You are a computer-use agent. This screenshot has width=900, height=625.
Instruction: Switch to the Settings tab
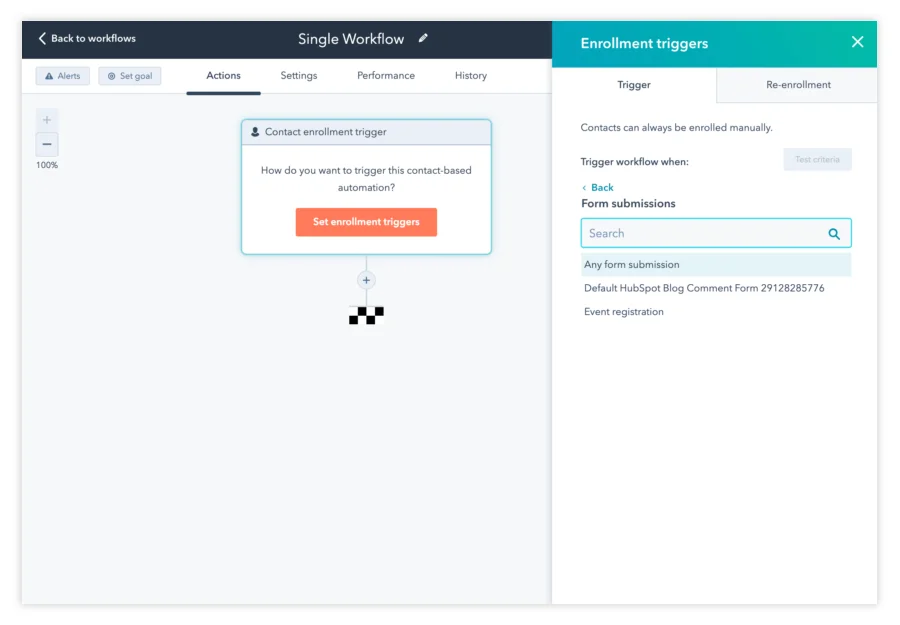[298, 76]
